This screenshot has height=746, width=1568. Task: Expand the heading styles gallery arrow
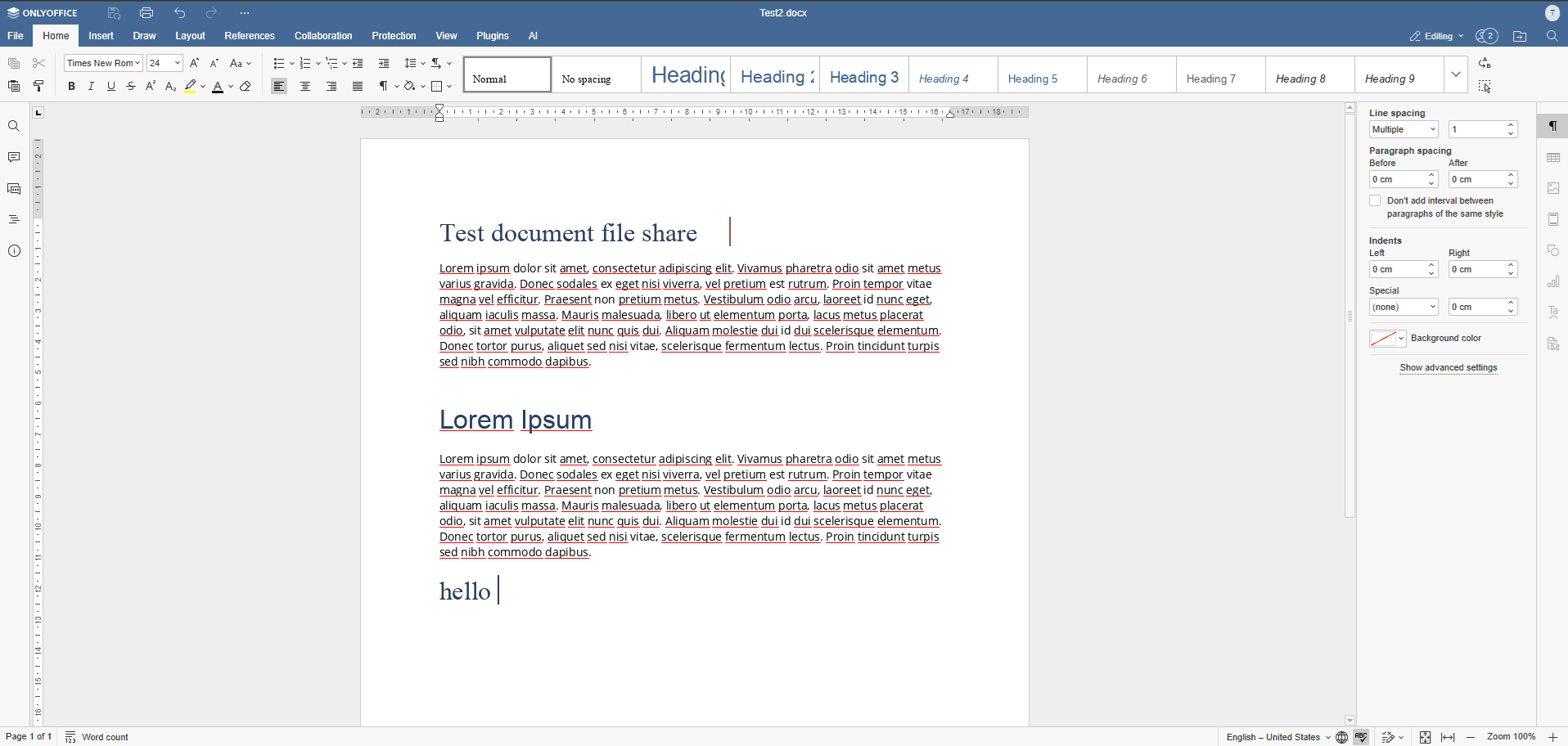[x=1456, y=74]
